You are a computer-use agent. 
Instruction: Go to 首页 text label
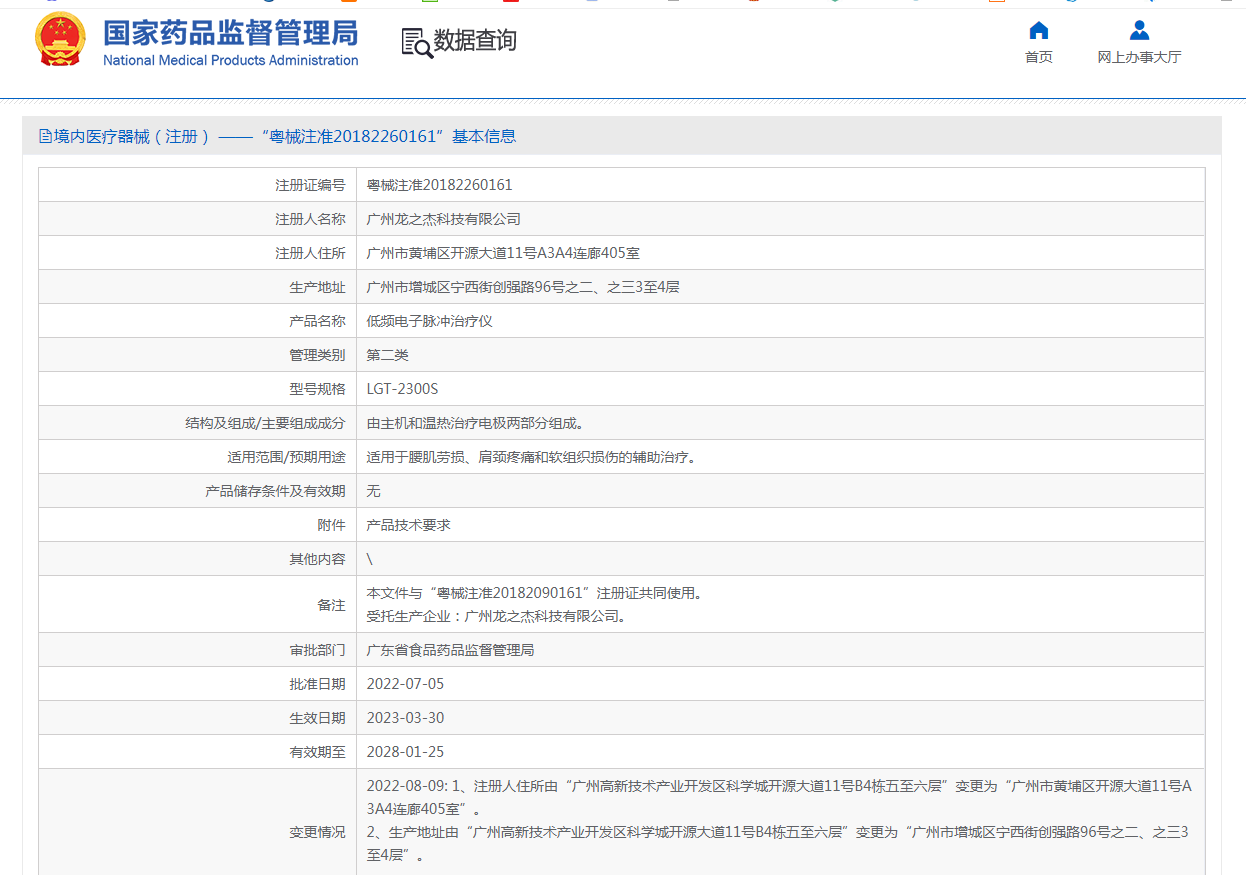(1039, 57)
